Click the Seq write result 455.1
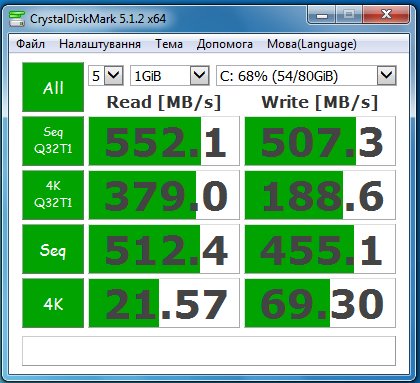The width and height of the screenshot is (420, 383). pos(320,249)
